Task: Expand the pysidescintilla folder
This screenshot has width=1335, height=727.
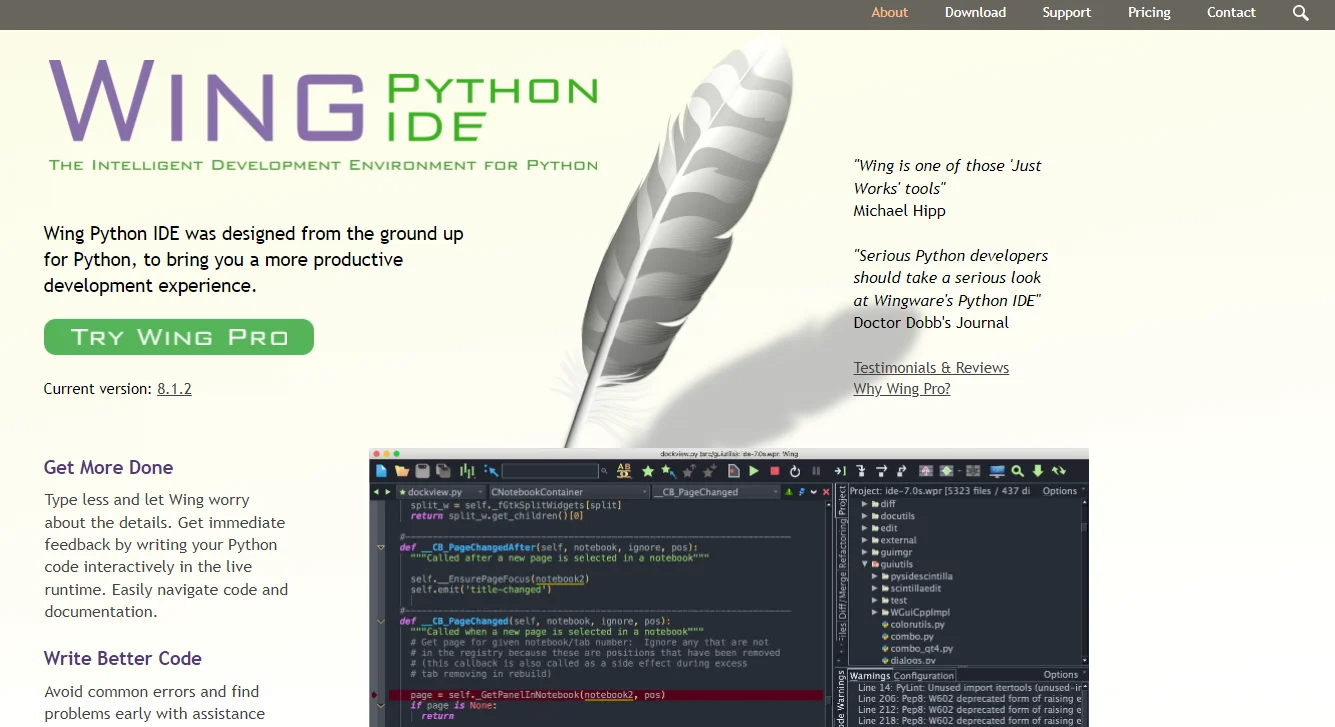Action: tap(874, 576)
